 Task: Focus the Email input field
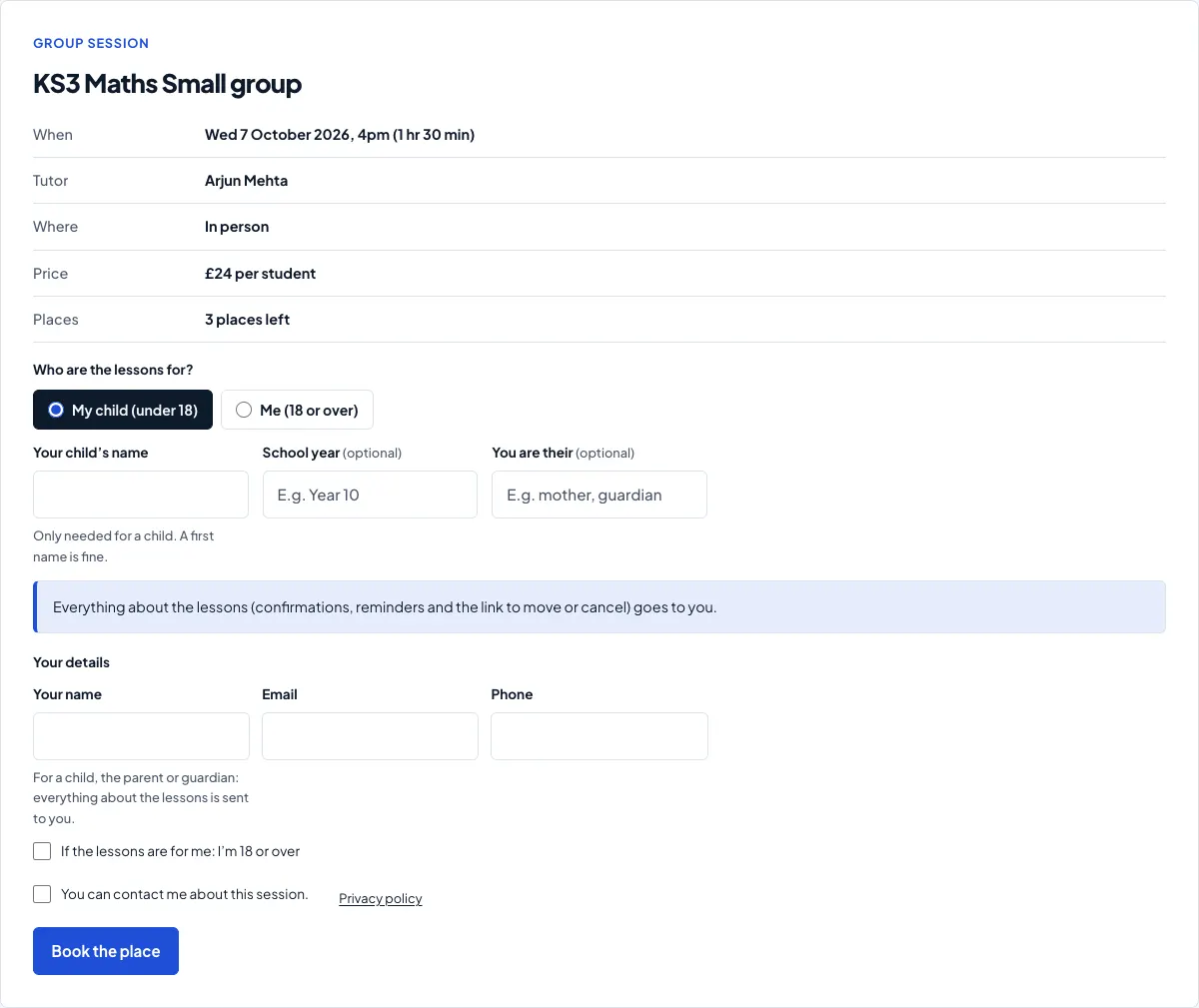370,736
